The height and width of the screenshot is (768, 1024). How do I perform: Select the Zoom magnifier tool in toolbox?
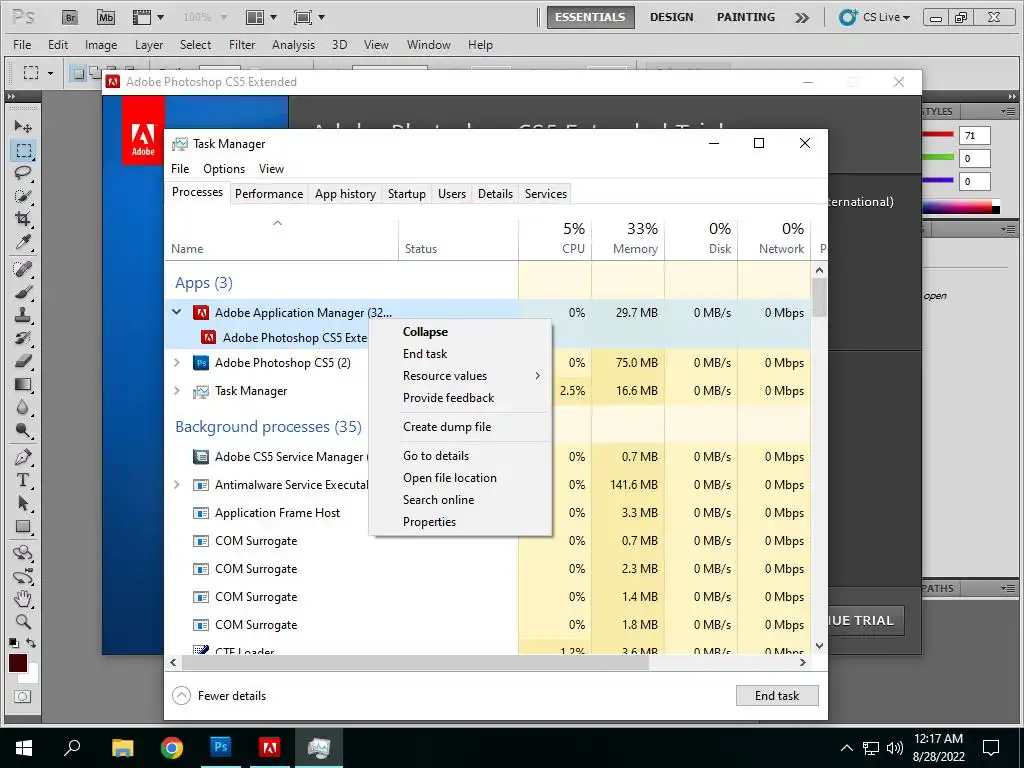(23, 622)
